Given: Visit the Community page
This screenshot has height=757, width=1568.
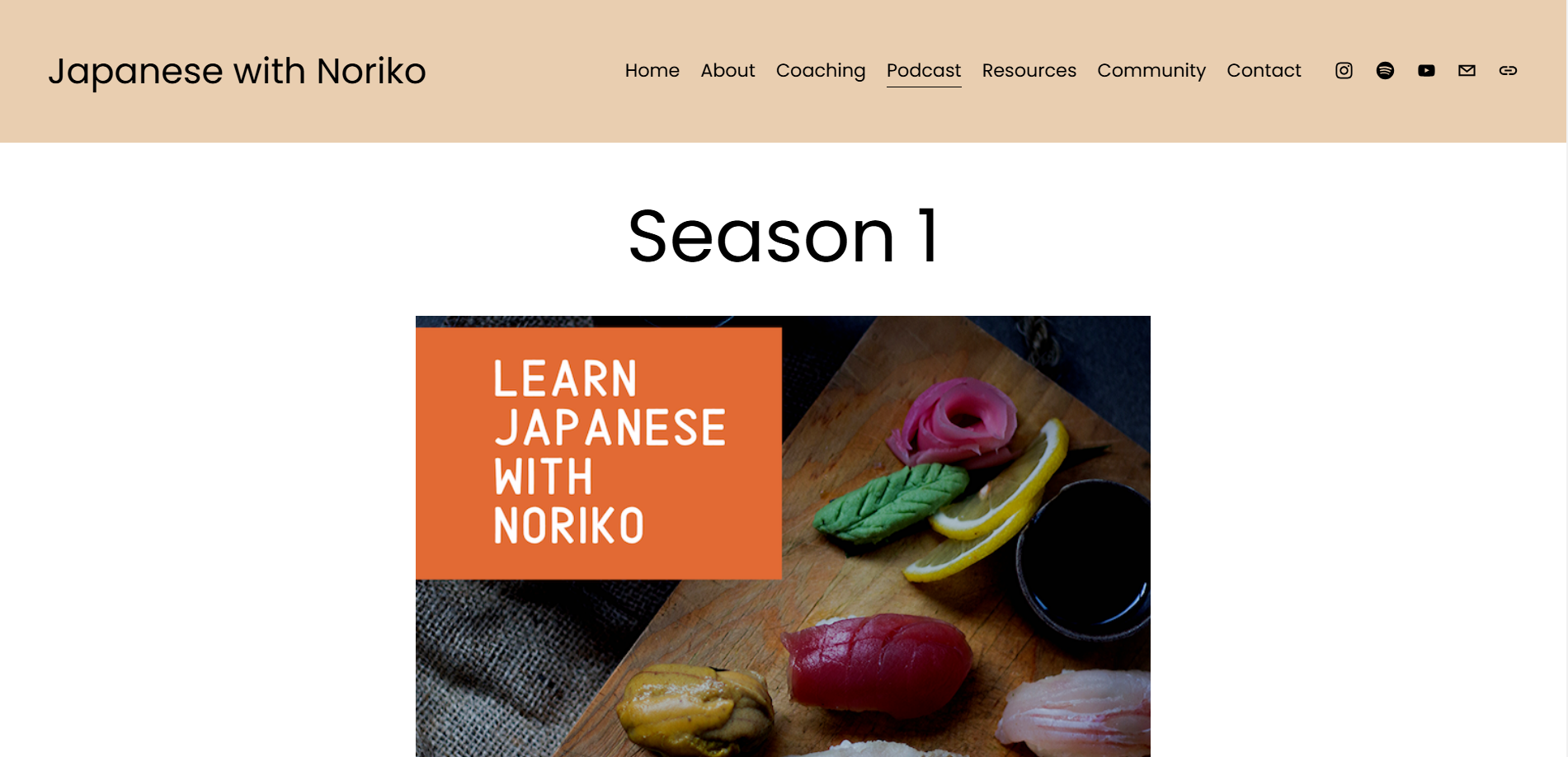Looking at the screenshot, I should click(1151, 71).
